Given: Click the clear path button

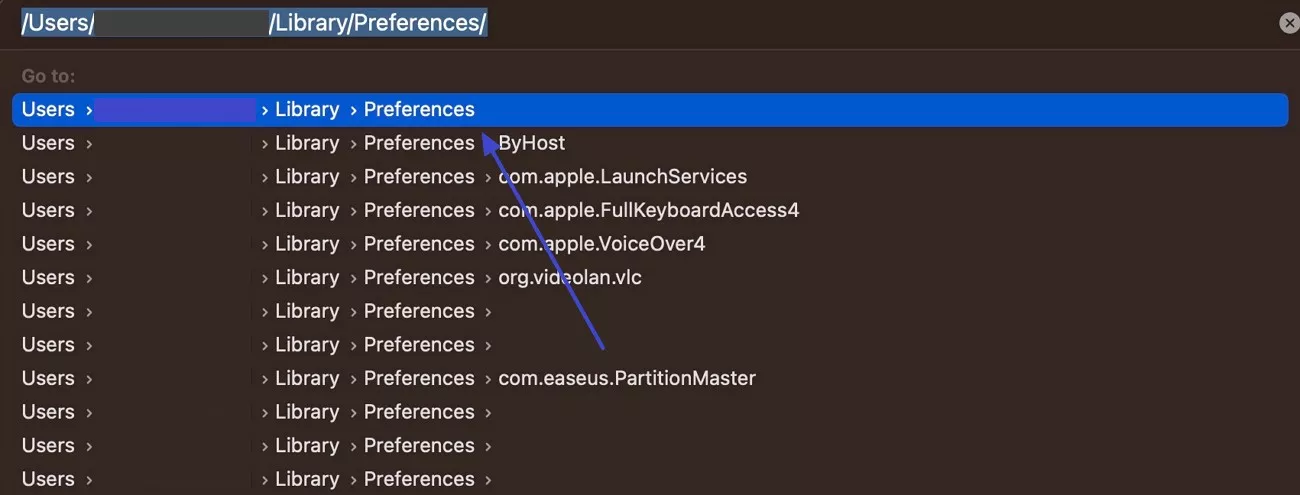Looking at the screenshot, I should point(1289,23).
